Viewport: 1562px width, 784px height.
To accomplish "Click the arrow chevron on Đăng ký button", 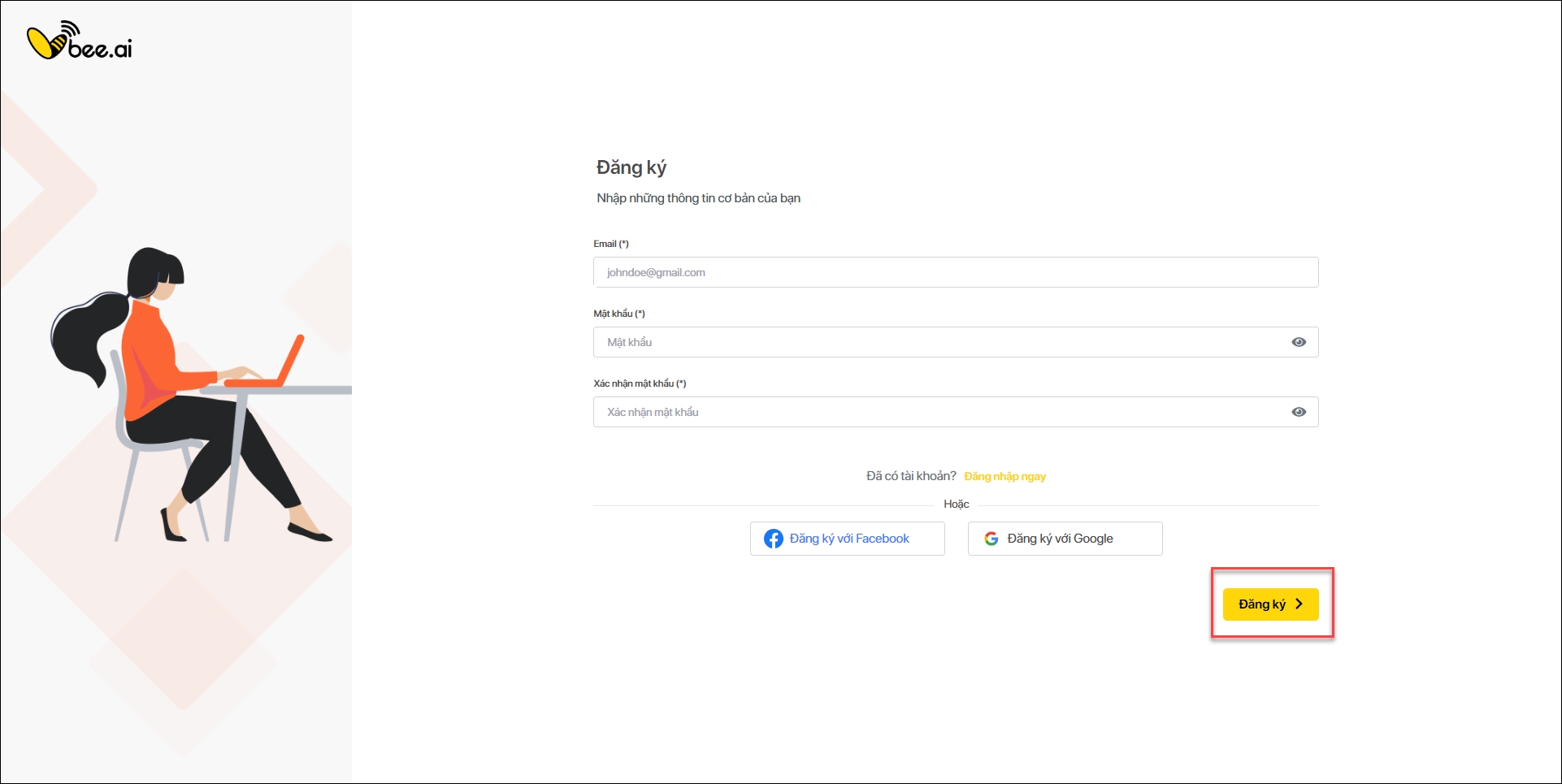I will coord(1299,604).
